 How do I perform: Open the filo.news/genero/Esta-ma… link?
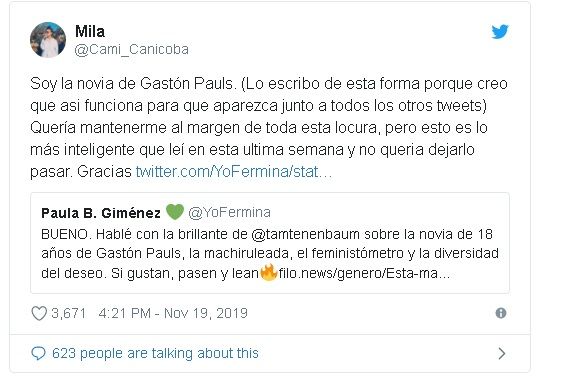364,273
